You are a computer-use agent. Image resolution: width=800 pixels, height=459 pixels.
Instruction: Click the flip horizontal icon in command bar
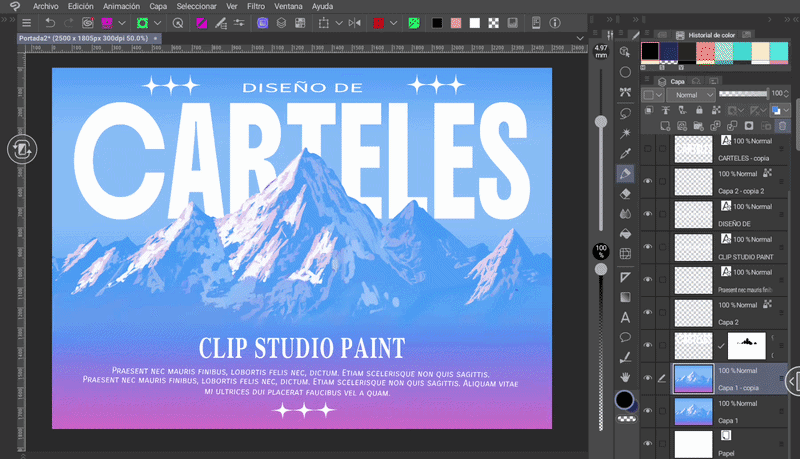(355, 23)
